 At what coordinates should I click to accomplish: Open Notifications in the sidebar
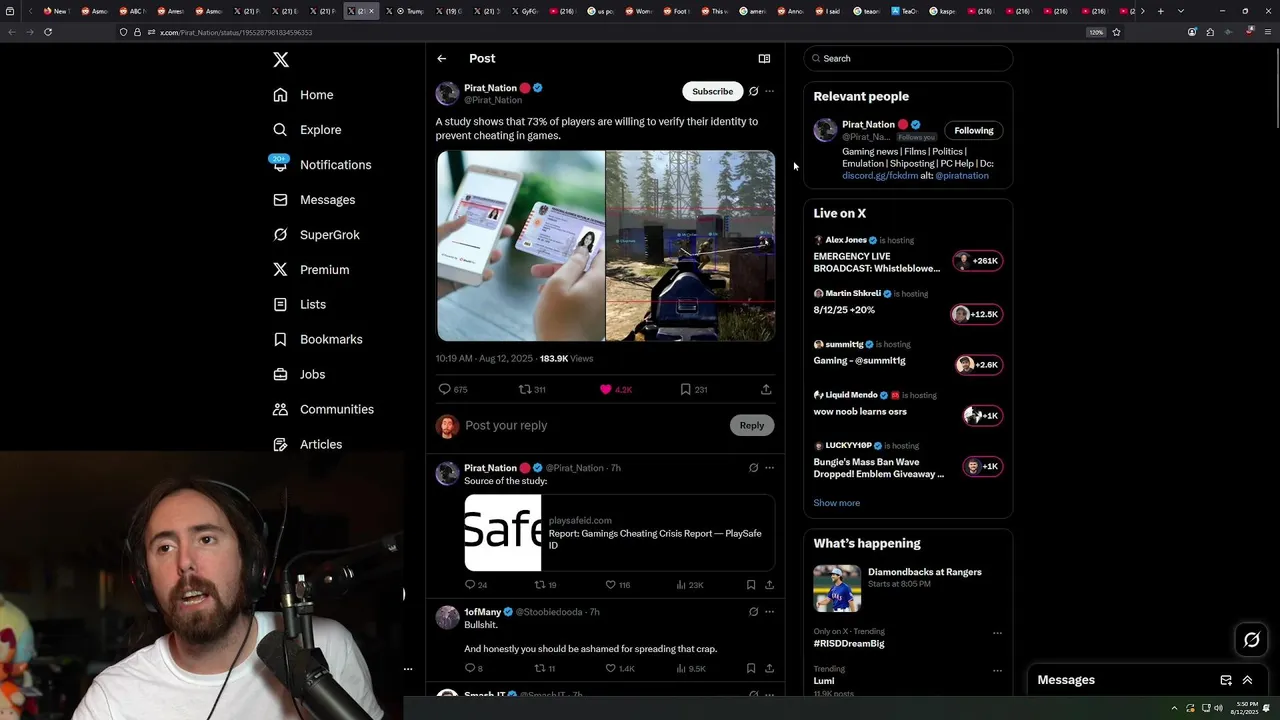(x=322, y=165)
